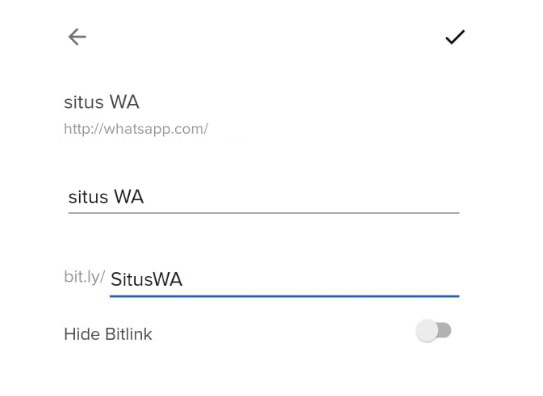Click whatsapp.com in the long URL line
The image size is (543, 396).
tap(156, 129)
